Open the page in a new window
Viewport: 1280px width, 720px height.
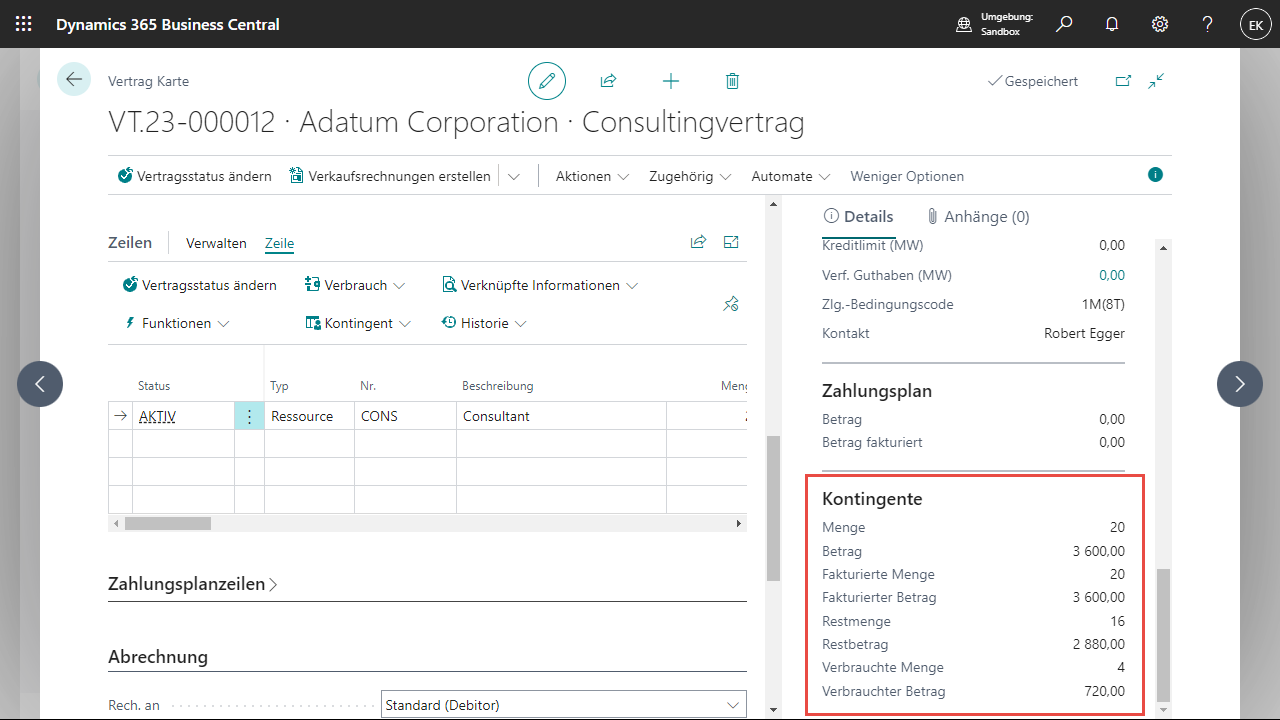coord(1123,81)
